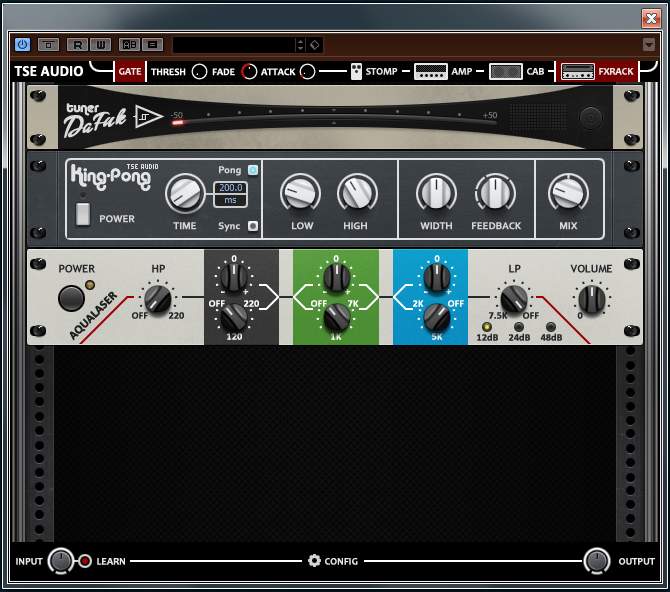Click the CONFIG gear icon
The image size is (670, 592).
(x=314, y=561)
